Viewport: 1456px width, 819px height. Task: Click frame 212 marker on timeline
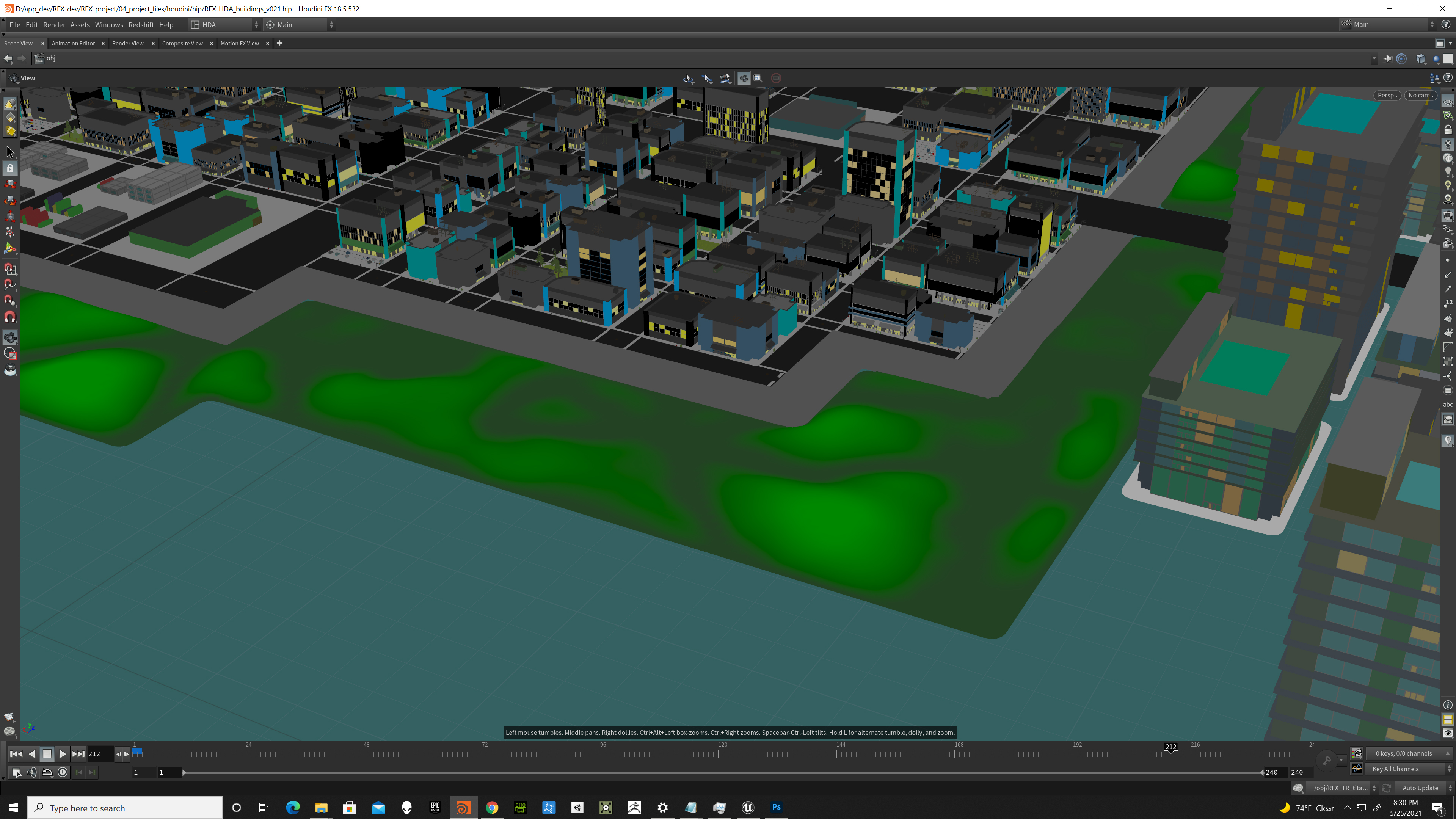[x=1170, y=747]
